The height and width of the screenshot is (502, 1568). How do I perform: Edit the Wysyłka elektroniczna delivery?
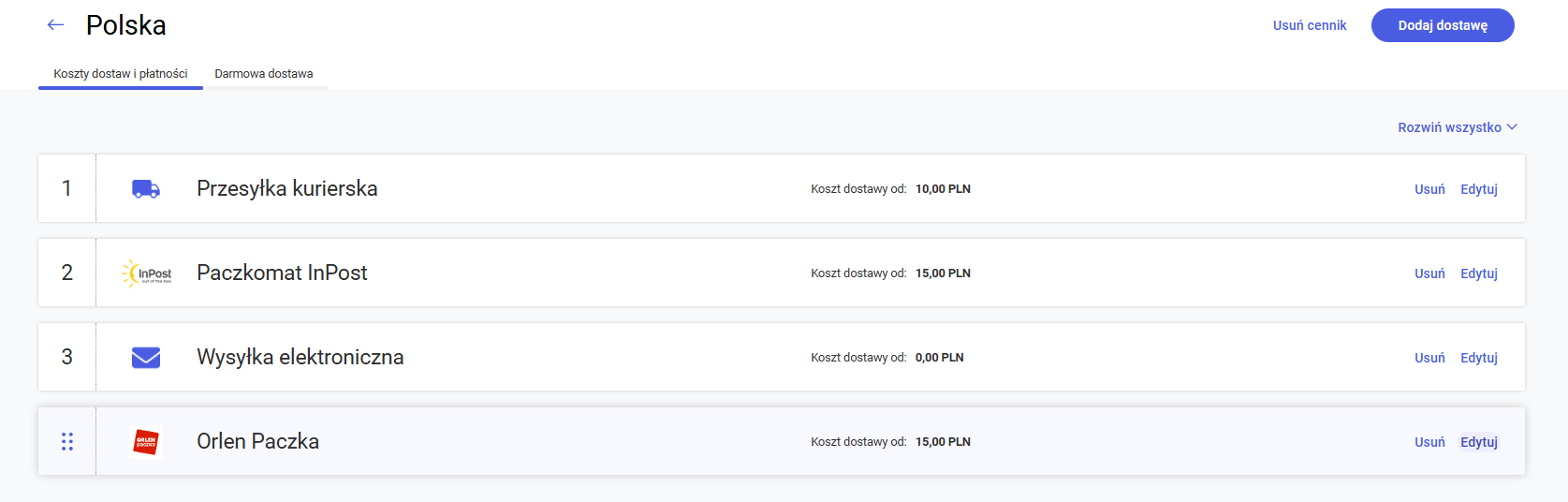click(x=1479, y=358)
